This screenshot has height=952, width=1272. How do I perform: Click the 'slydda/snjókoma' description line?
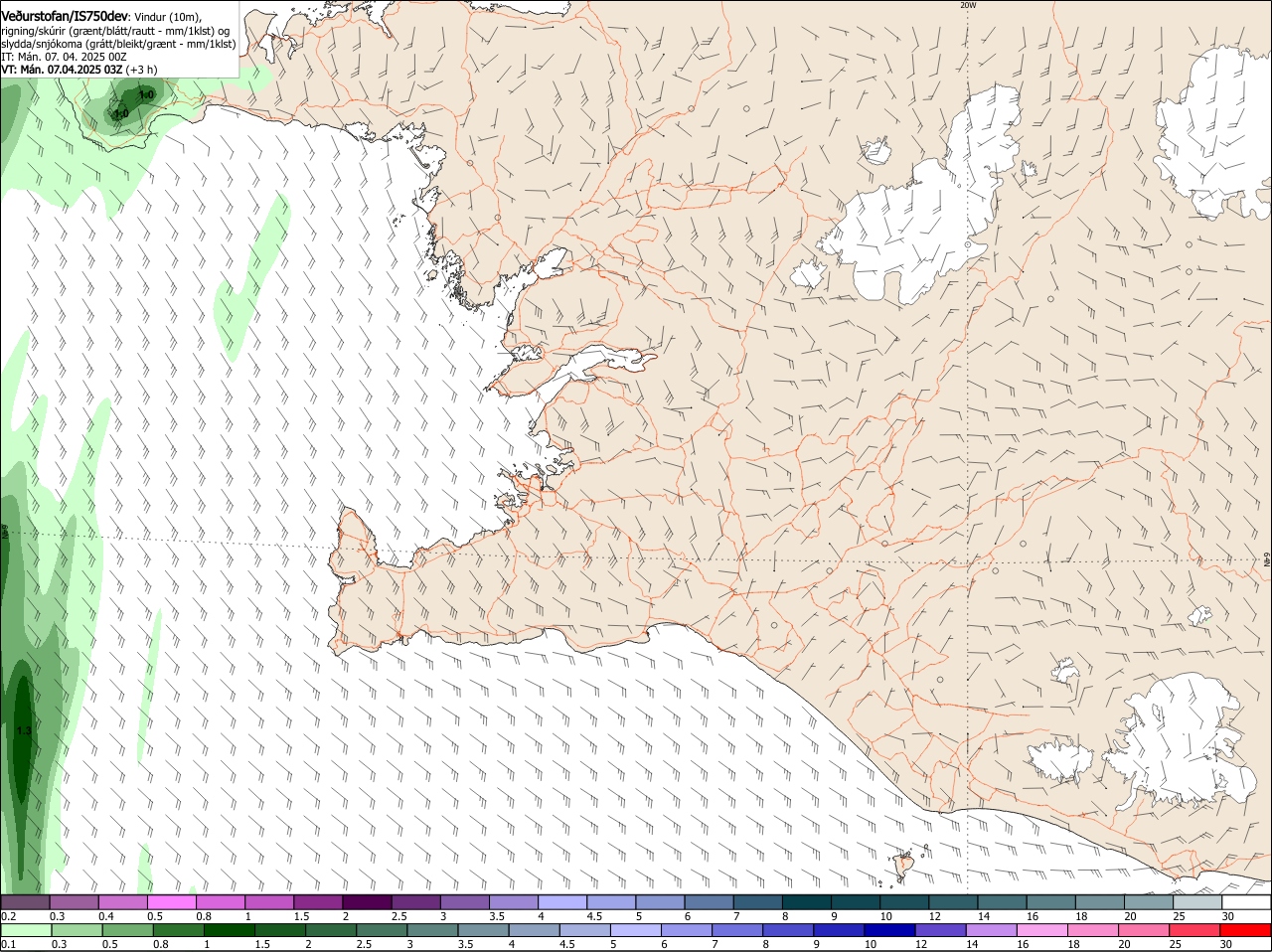[x=118, y=44]
